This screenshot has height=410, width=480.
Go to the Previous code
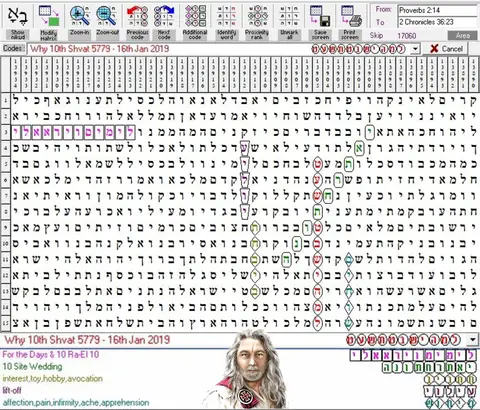coord(137,16)
